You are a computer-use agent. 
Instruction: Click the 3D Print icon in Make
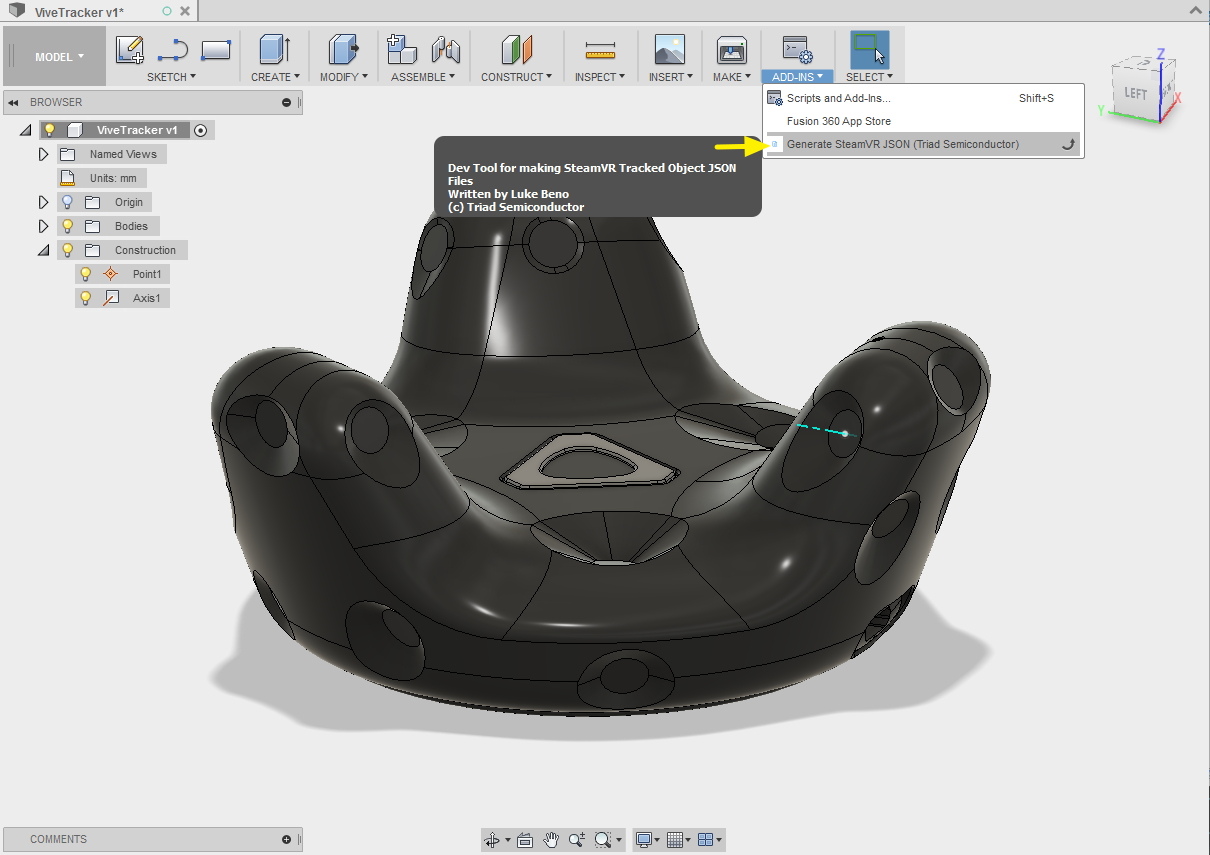(732, 50)
